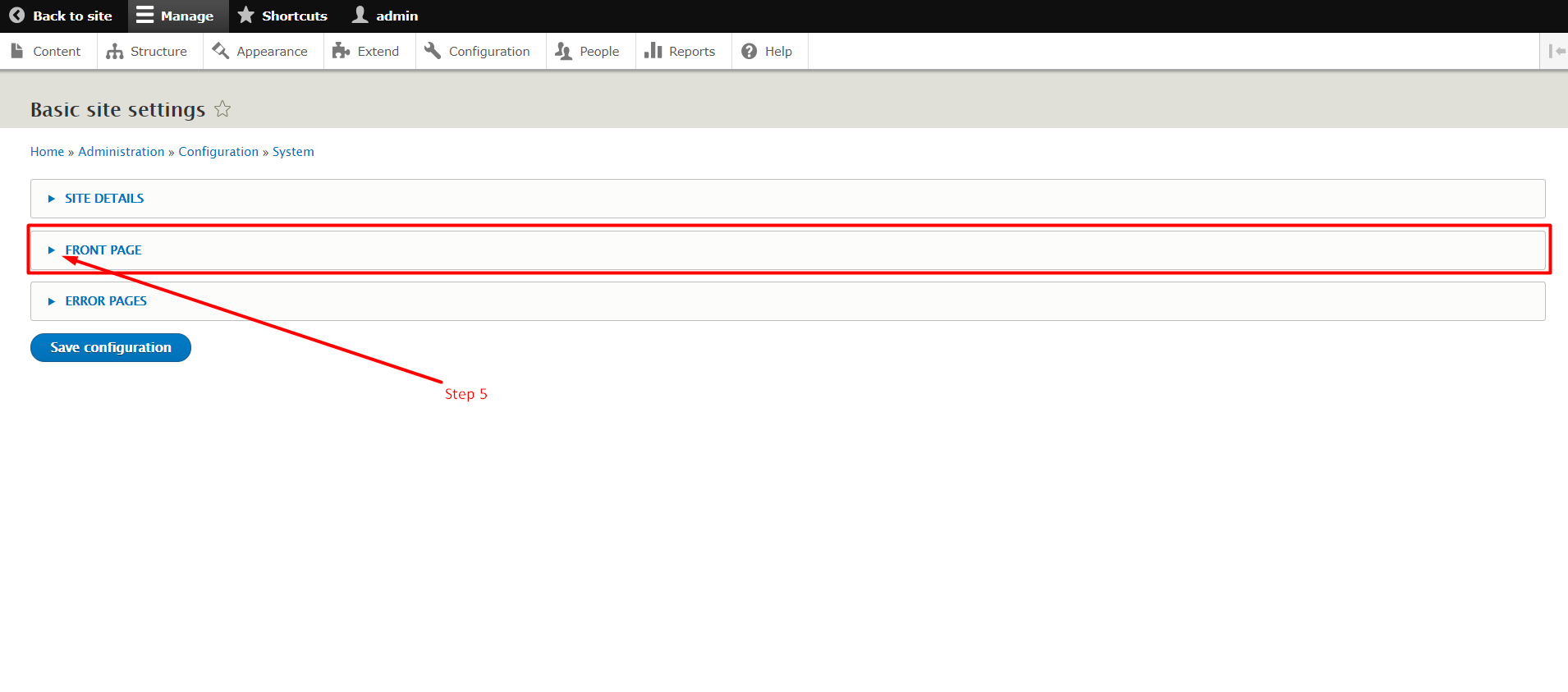1568x692 pixels.
Task: Open the Extend menu label
Action: (x=378, y=51)
